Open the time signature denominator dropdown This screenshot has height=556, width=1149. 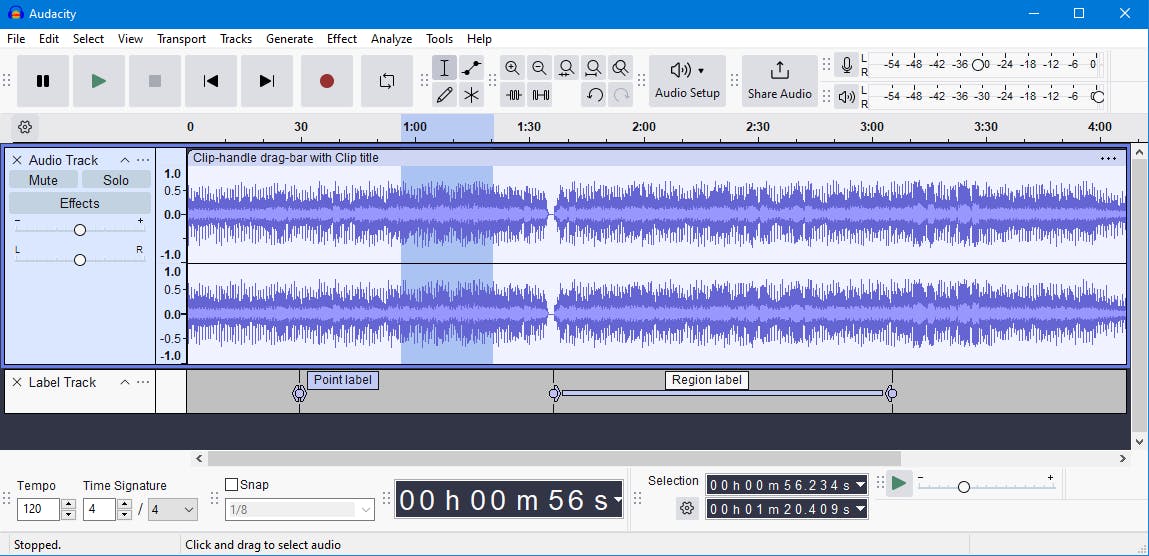pos(172,510)
